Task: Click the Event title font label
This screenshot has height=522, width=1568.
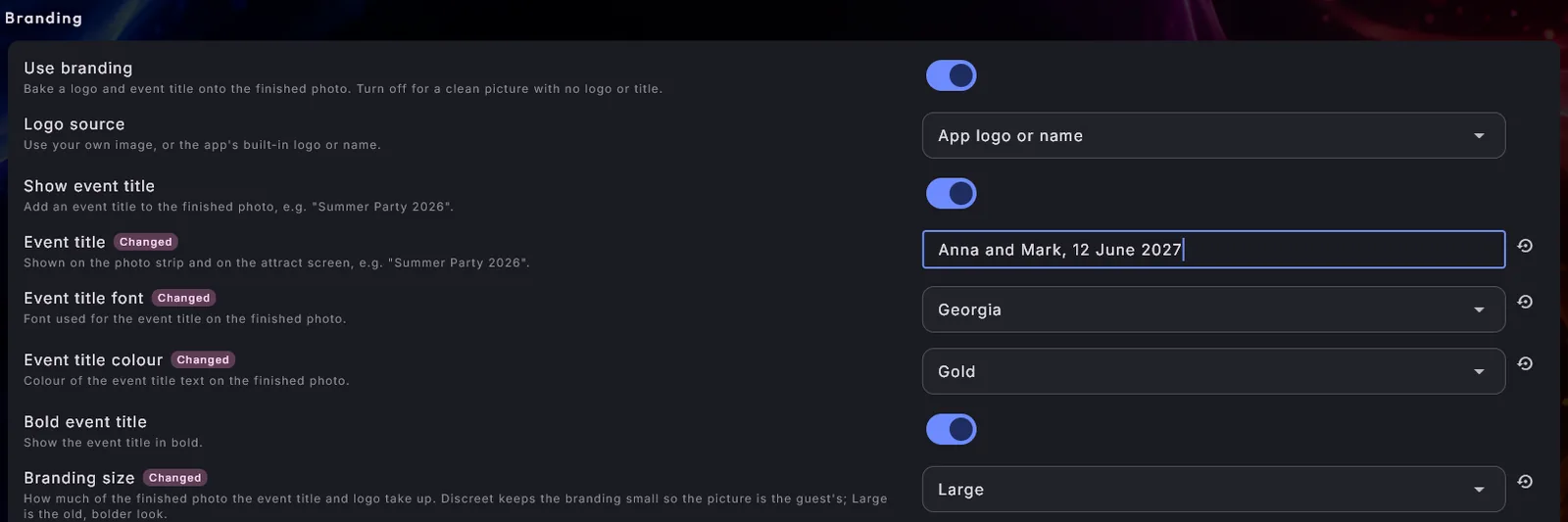Action: click(x=83, y=298)
